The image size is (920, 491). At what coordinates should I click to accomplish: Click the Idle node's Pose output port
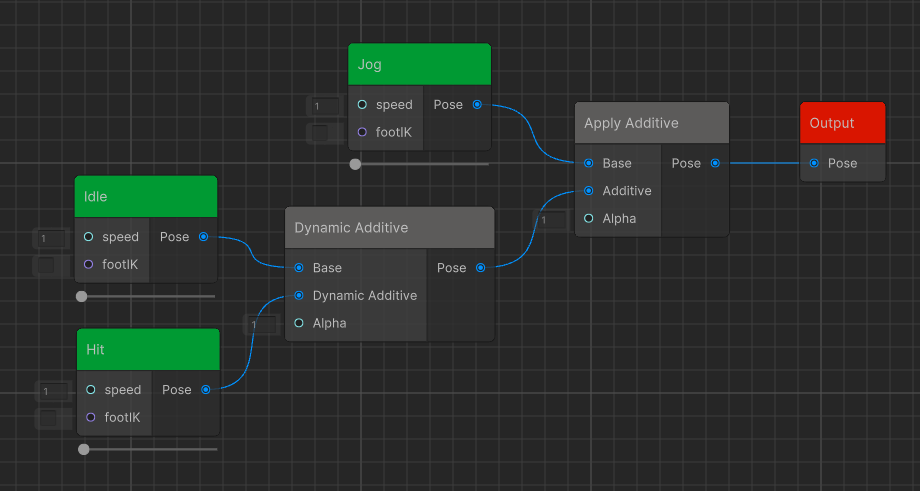pyautogui.click(x=203, y=236)
